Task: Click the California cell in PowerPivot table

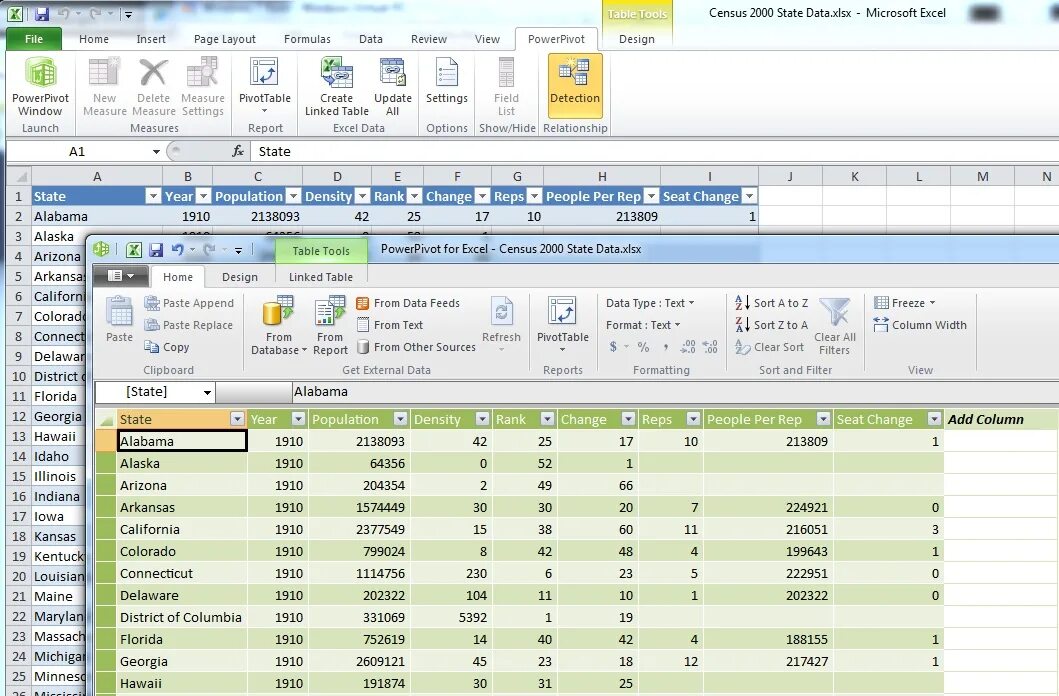Action: coord(182,529)
